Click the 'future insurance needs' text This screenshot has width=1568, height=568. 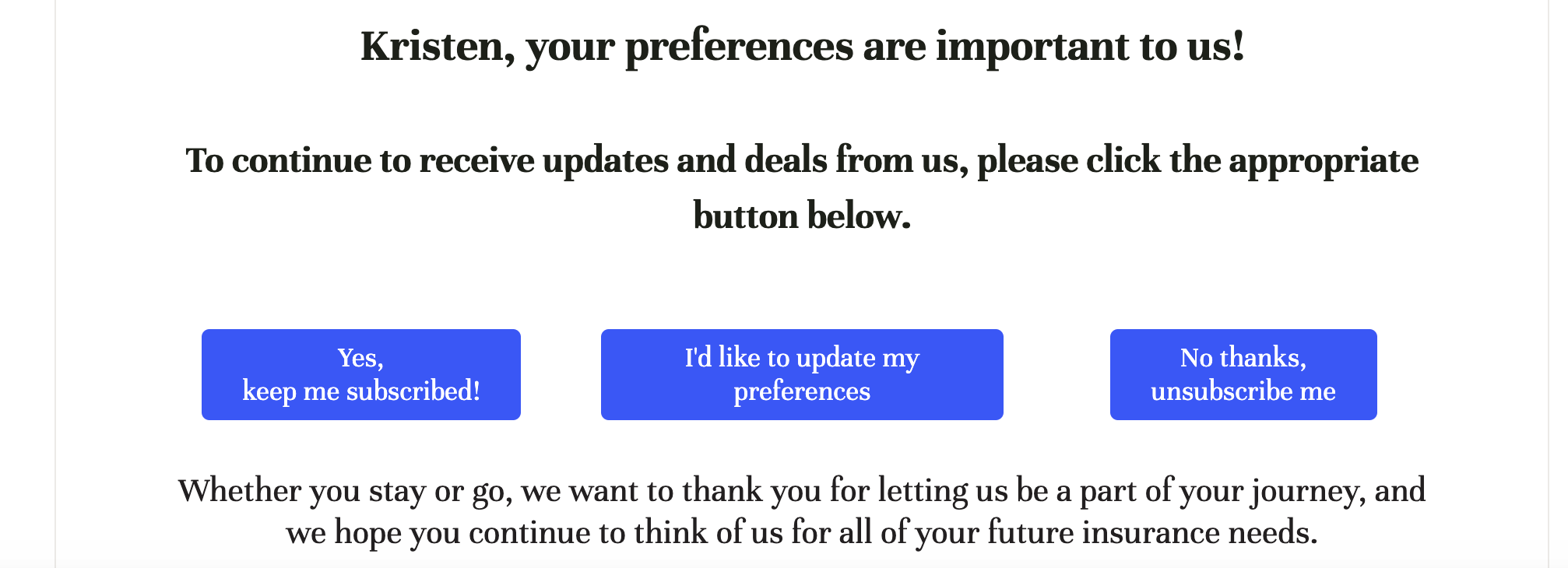1152,533
